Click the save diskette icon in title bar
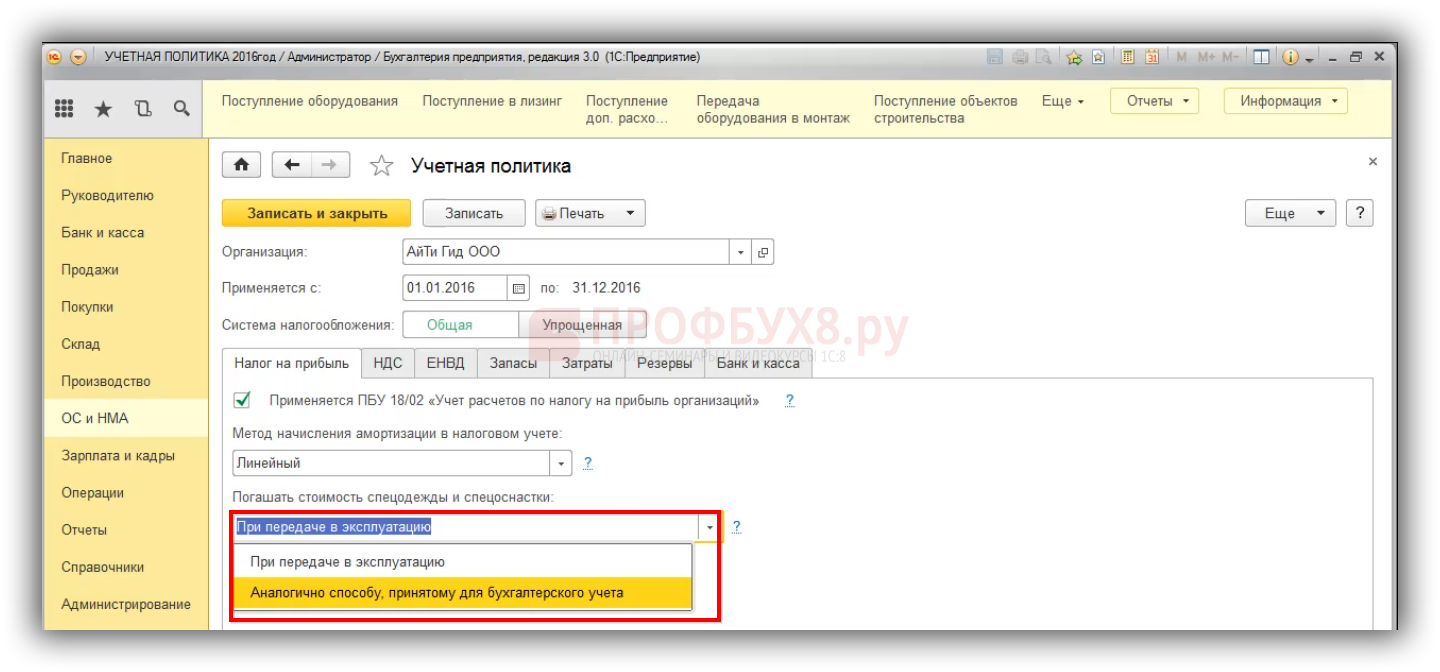Screen dimensions: 1440x672 point(995,57)
